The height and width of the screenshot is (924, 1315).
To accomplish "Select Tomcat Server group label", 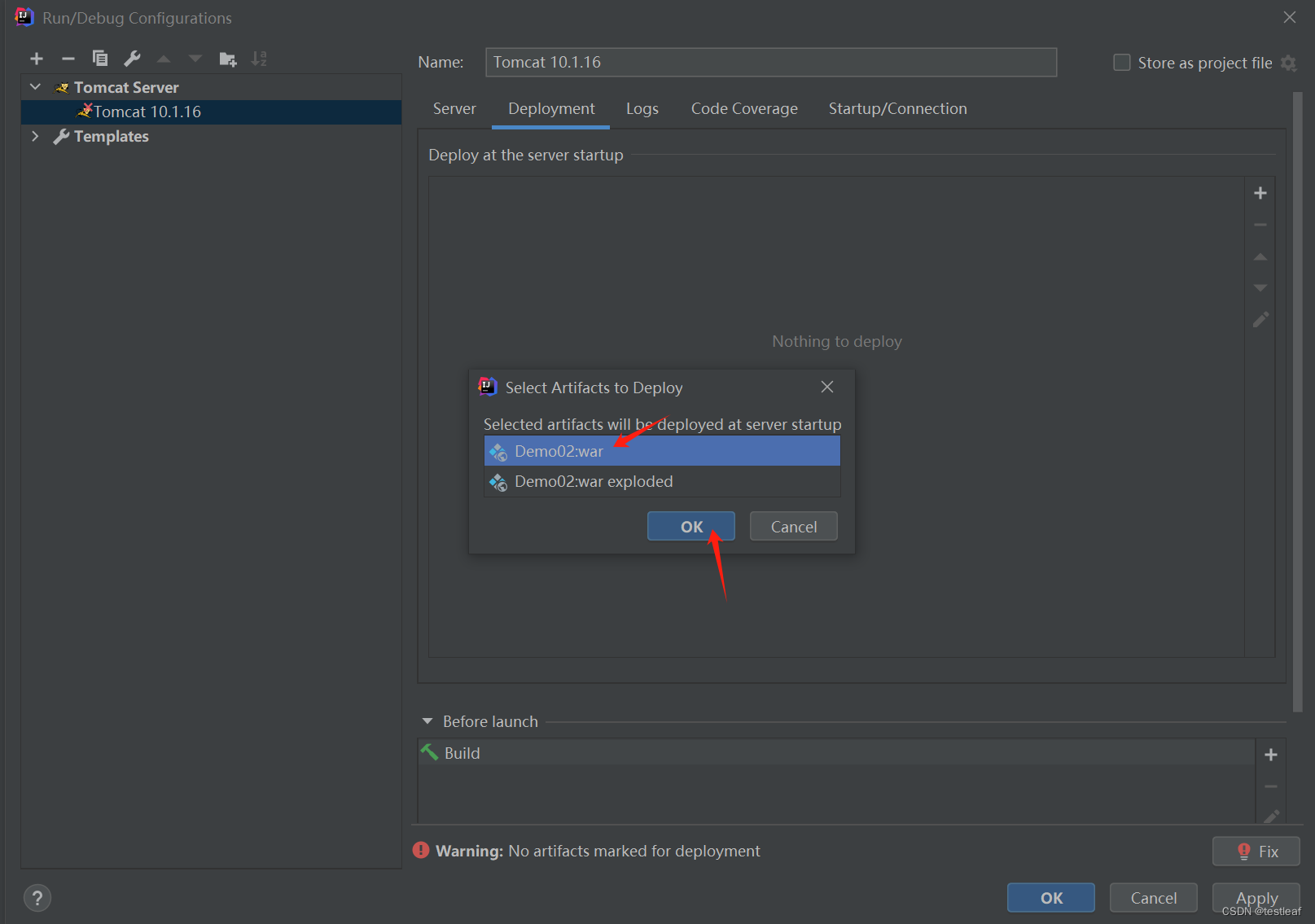I will pyautogui.click(x=126, y=87).
